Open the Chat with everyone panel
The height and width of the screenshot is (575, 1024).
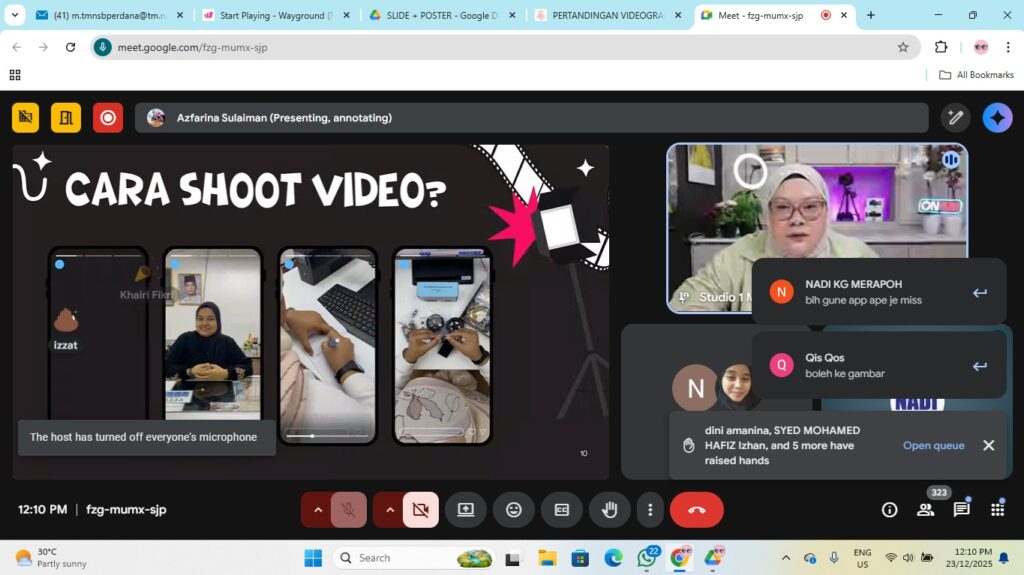pyautogui.click(x=961, y=510)
